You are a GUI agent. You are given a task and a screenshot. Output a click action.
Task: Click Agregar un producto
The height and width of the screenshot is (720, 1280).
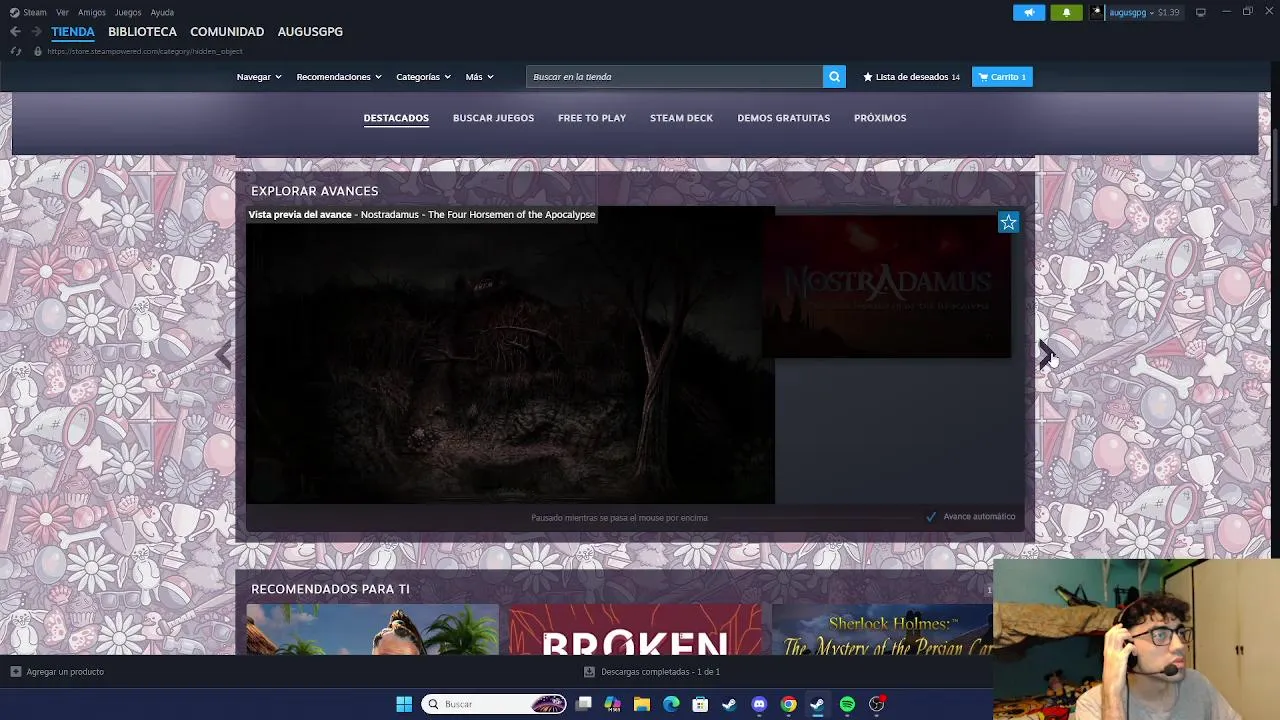point(65,672)
